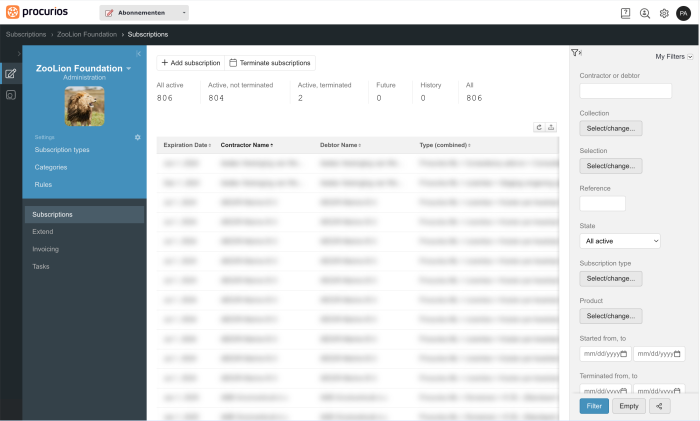Click Add subscription button
Screen dimensions: 700x421
(x=191, y=63)
